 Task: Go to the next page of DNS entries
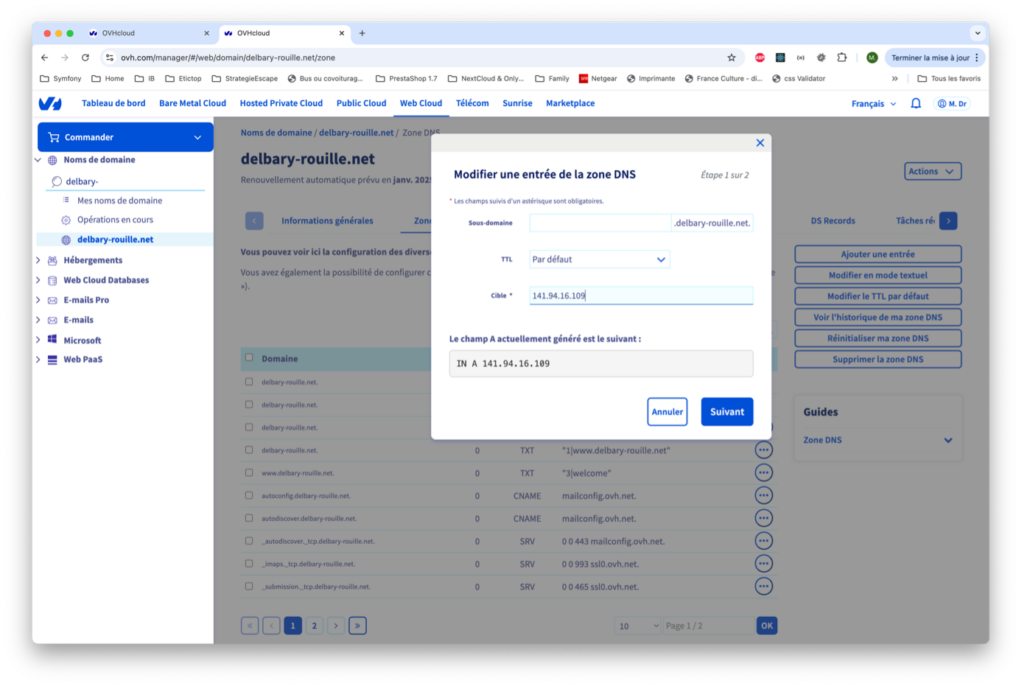point(336,626)
